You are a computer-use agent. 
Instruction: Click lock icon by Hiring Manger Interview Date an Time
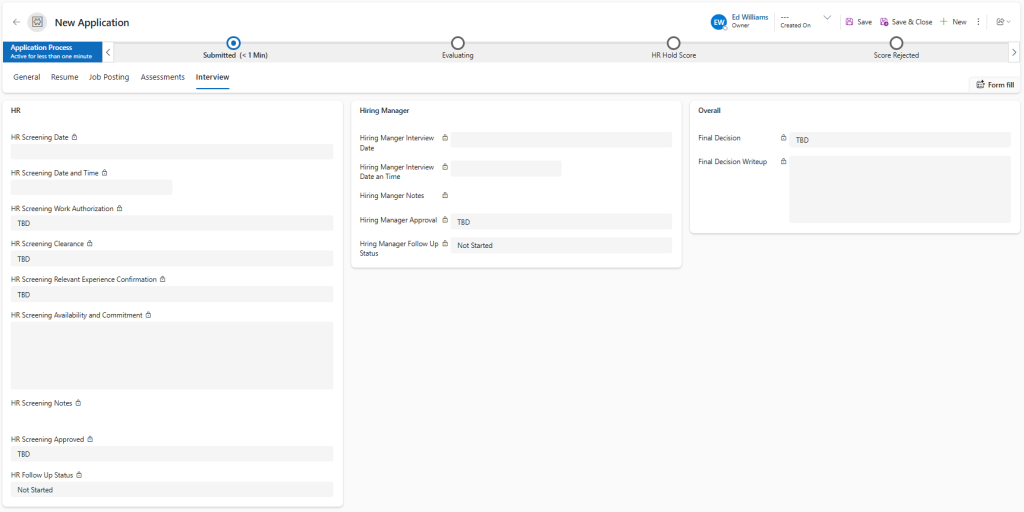[x=445, y=167]
